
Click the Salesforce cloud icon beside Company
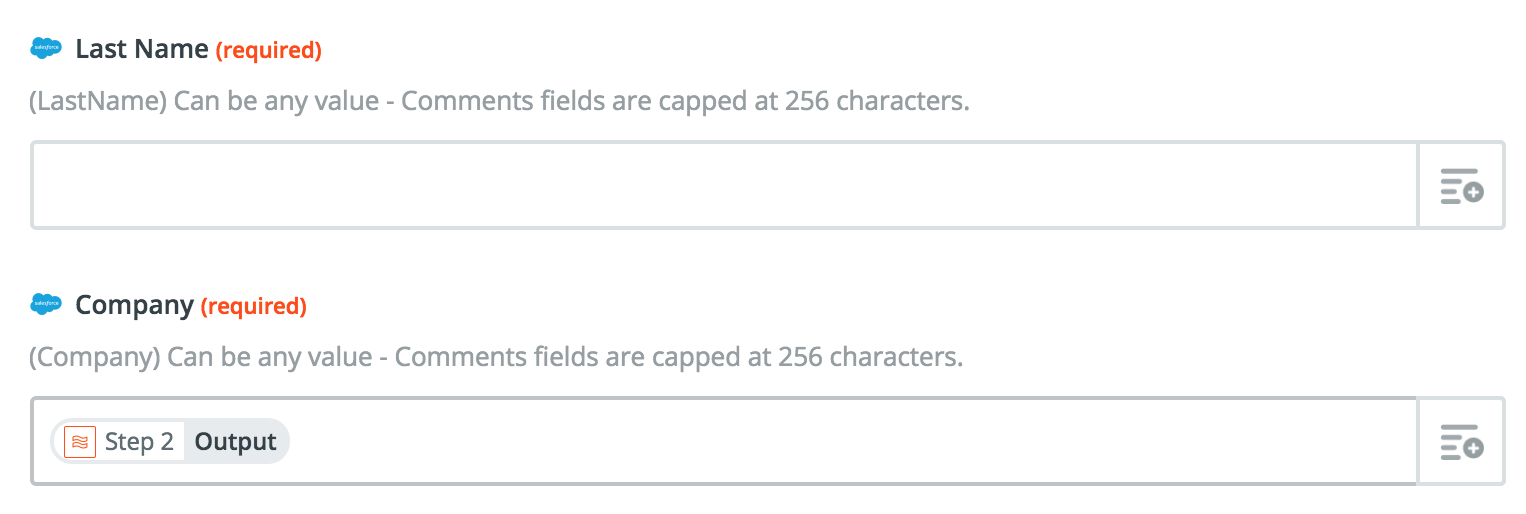[47, 304]
